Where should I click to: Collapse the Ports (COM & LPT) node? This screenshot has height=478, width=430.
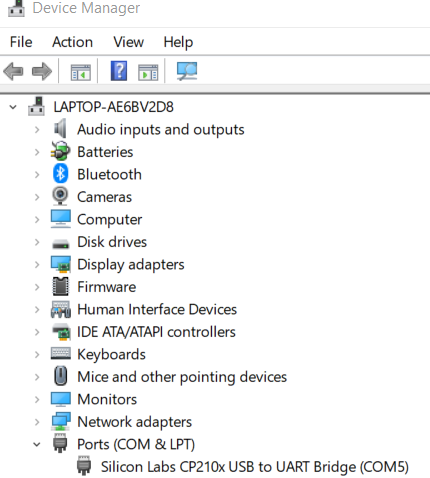coord(37,444)
